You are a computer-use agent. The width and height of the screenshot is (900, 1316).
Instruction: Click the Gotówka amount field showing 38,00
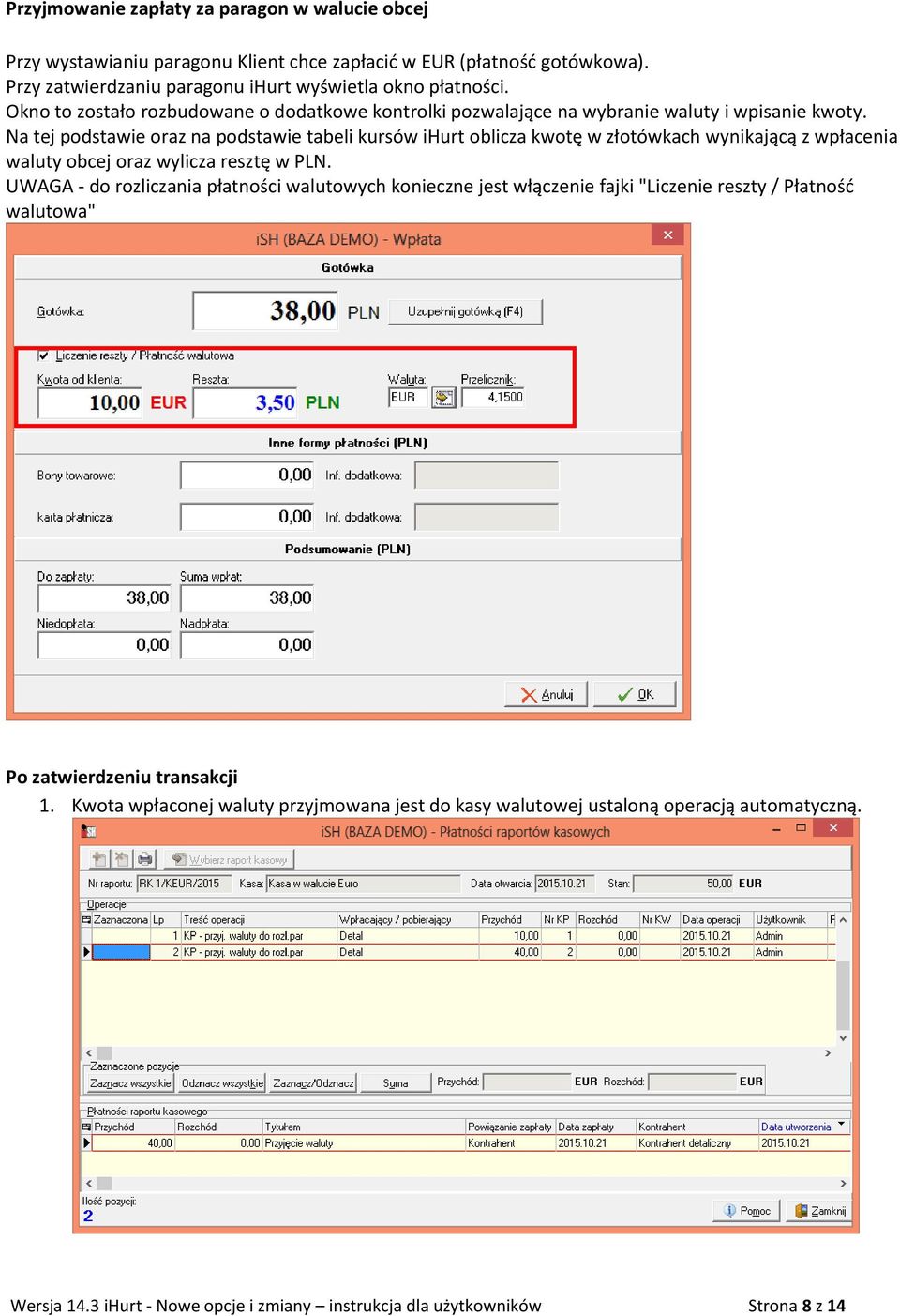pos(265,310)
